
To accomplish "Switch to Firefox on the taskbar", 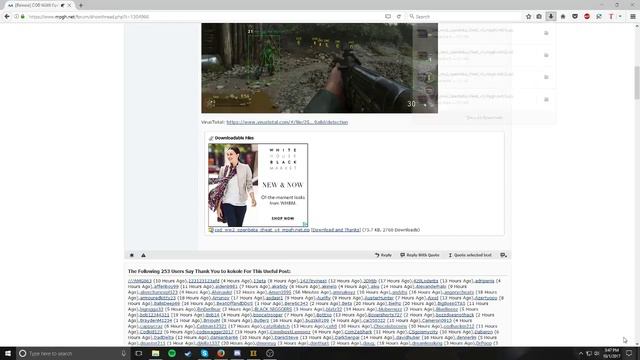I will pos(221,353).
